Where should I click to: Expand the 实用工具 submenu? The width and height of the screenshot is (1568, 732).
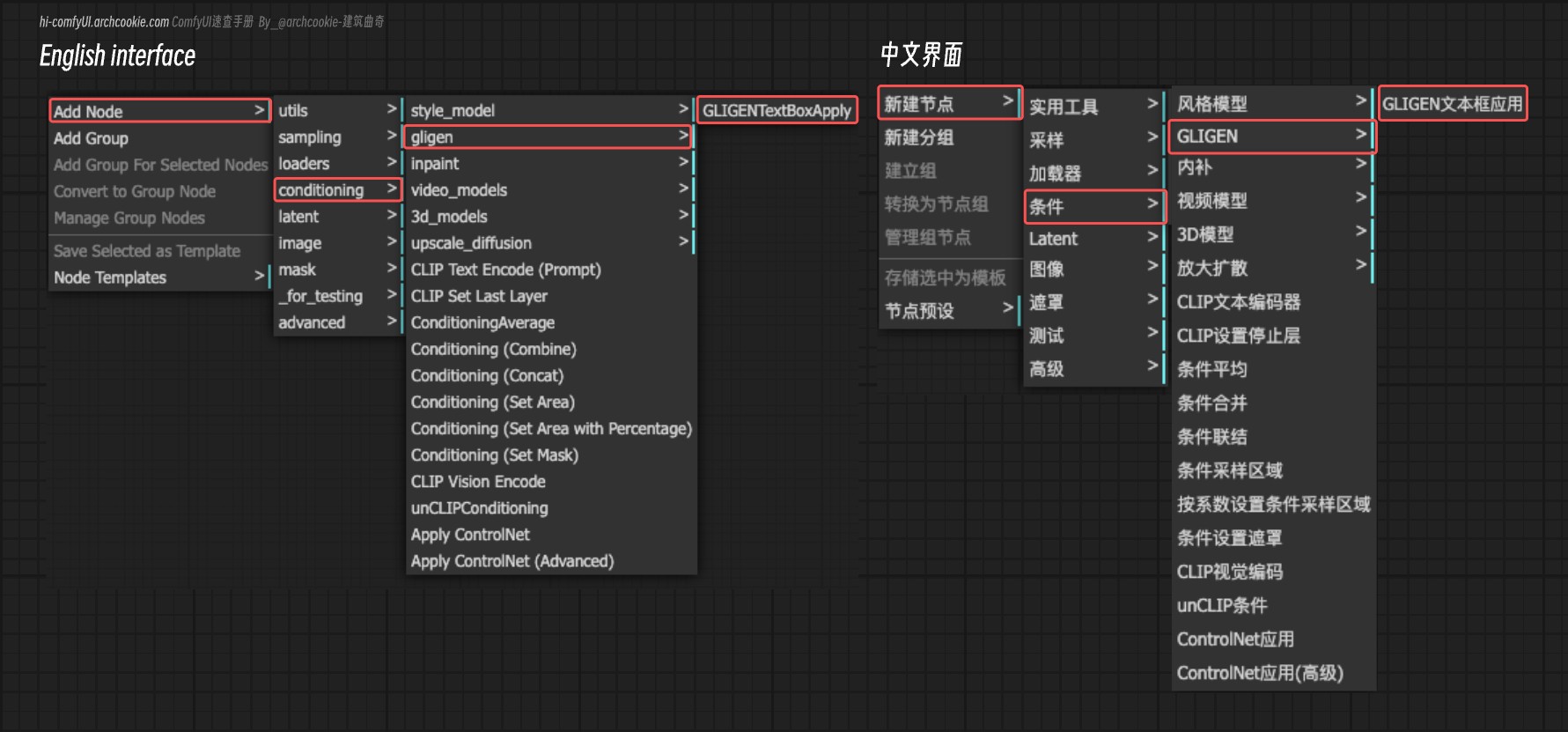click(1094, 107)
